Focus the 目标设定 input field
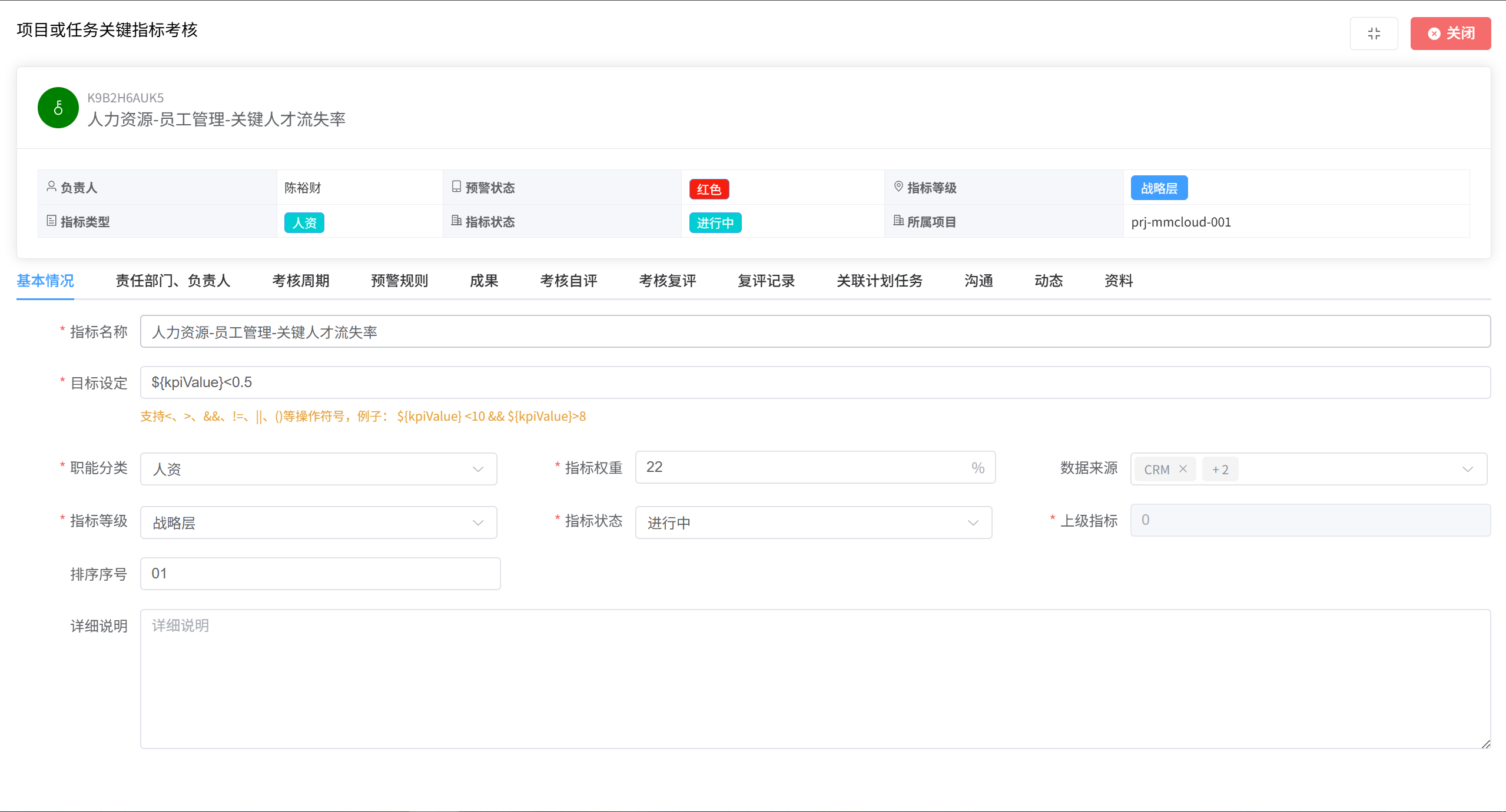The width and height of the screenshot is (1506, 812). [815, 382]
